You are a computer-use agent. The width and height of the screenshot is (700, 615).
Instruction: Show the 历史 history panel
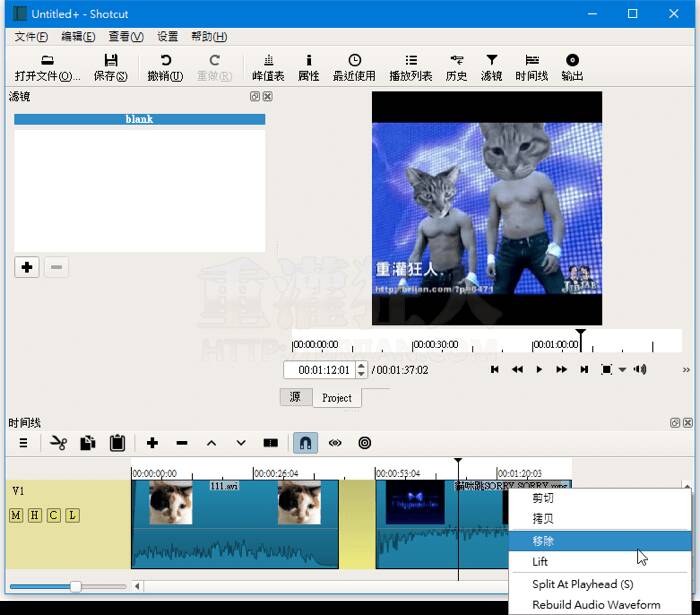456,67
